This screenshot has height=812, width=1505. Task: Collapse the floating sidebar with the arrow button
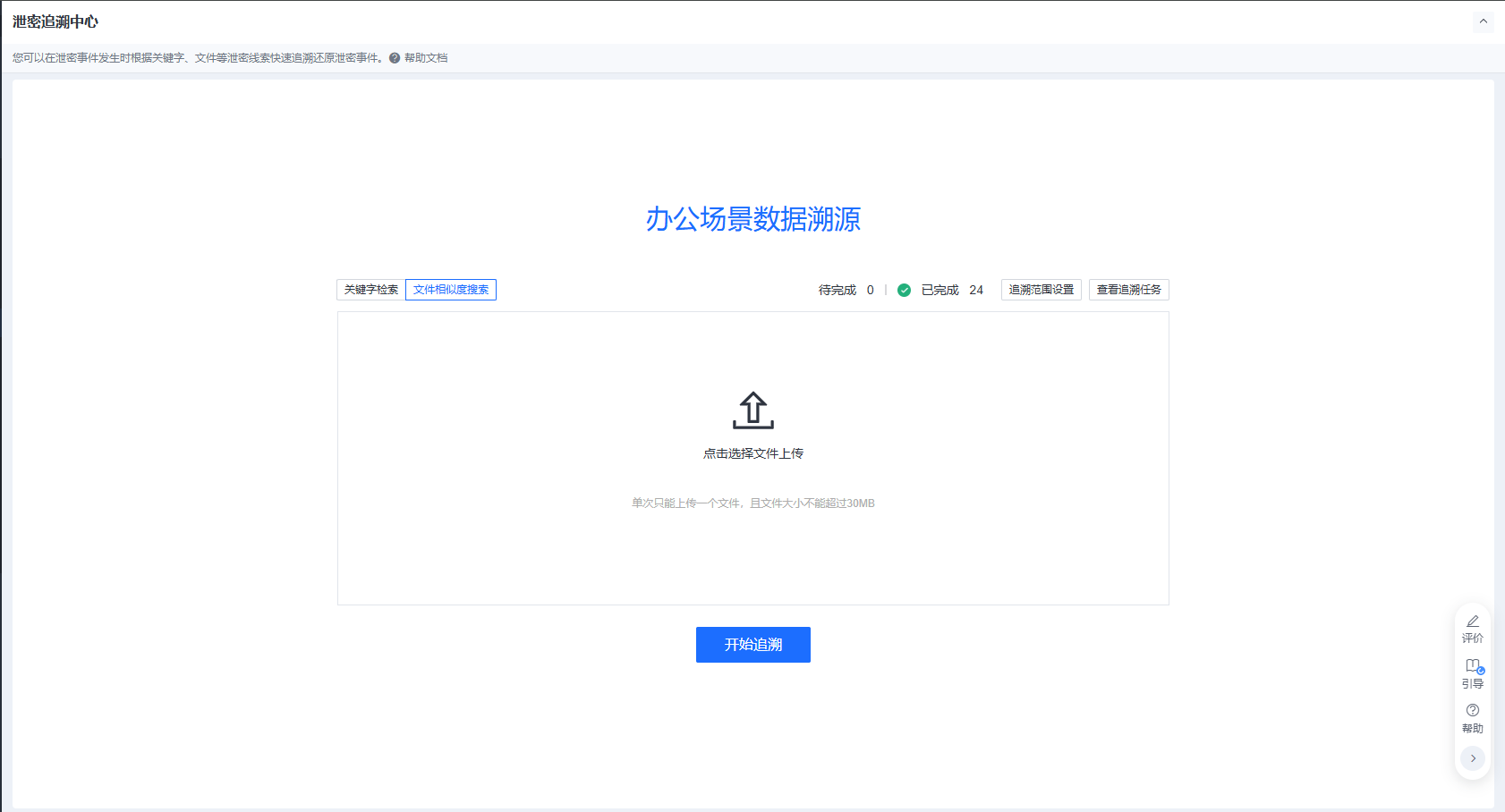pyautogui.click(x=1472, y=758)
